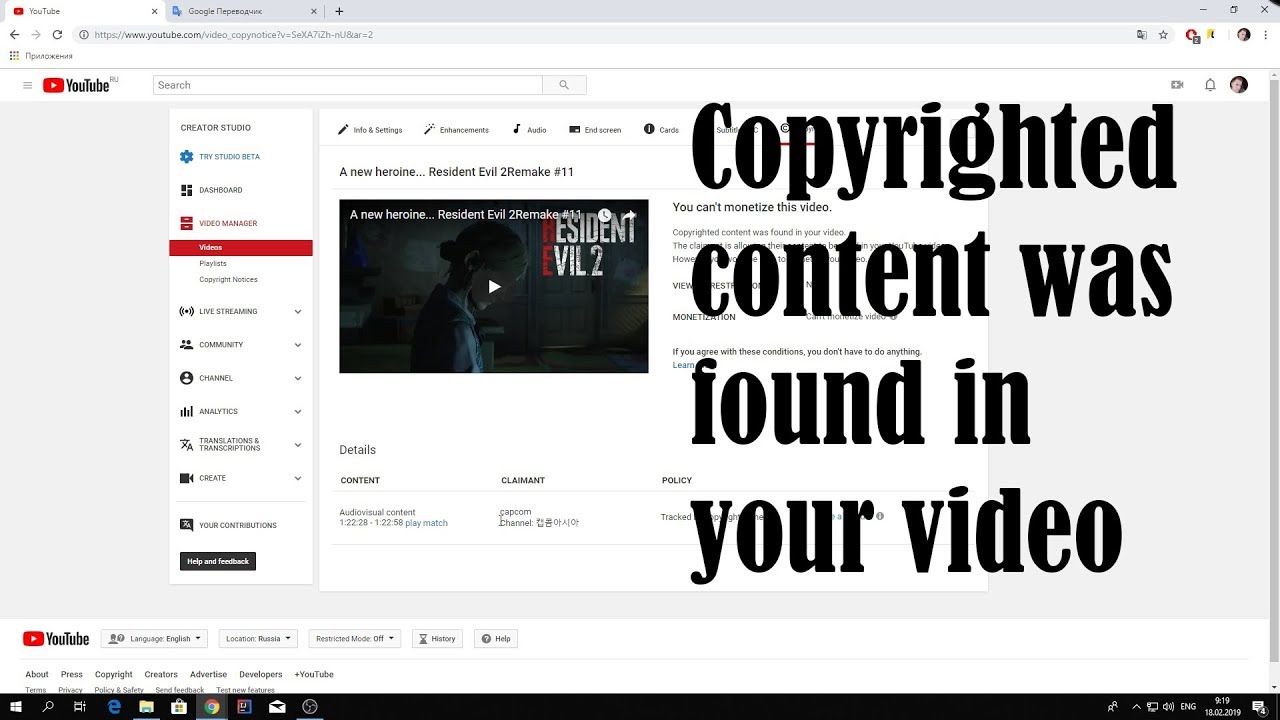This screenshot has height=720, width=1280.
Task: Switch to the Info & Settings tab
Action: [x=370, y=130]
